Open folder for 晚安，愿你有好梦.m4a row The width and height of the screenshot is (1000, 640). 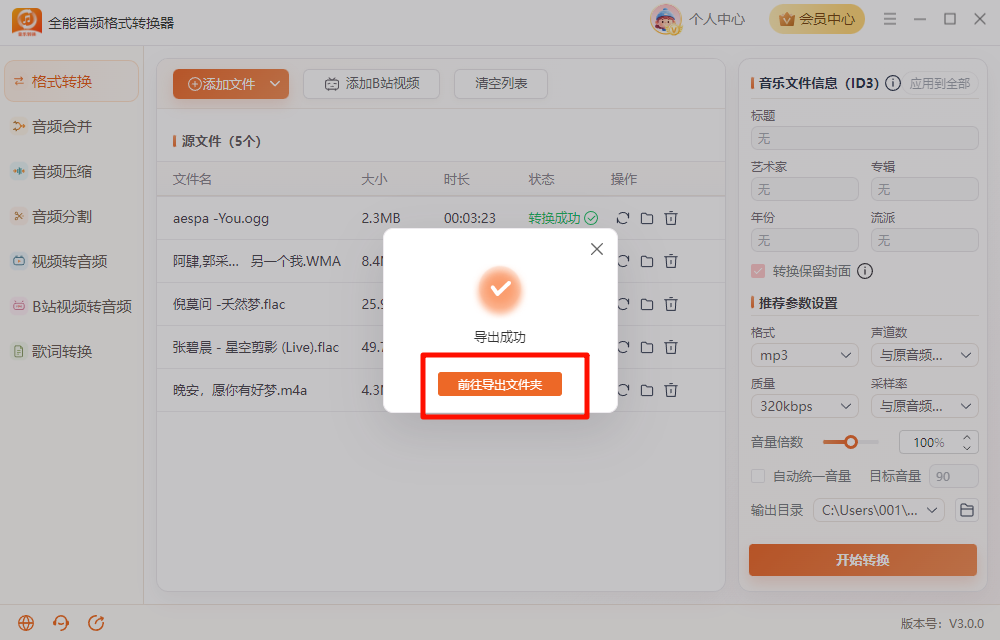(x=647, y=390)
